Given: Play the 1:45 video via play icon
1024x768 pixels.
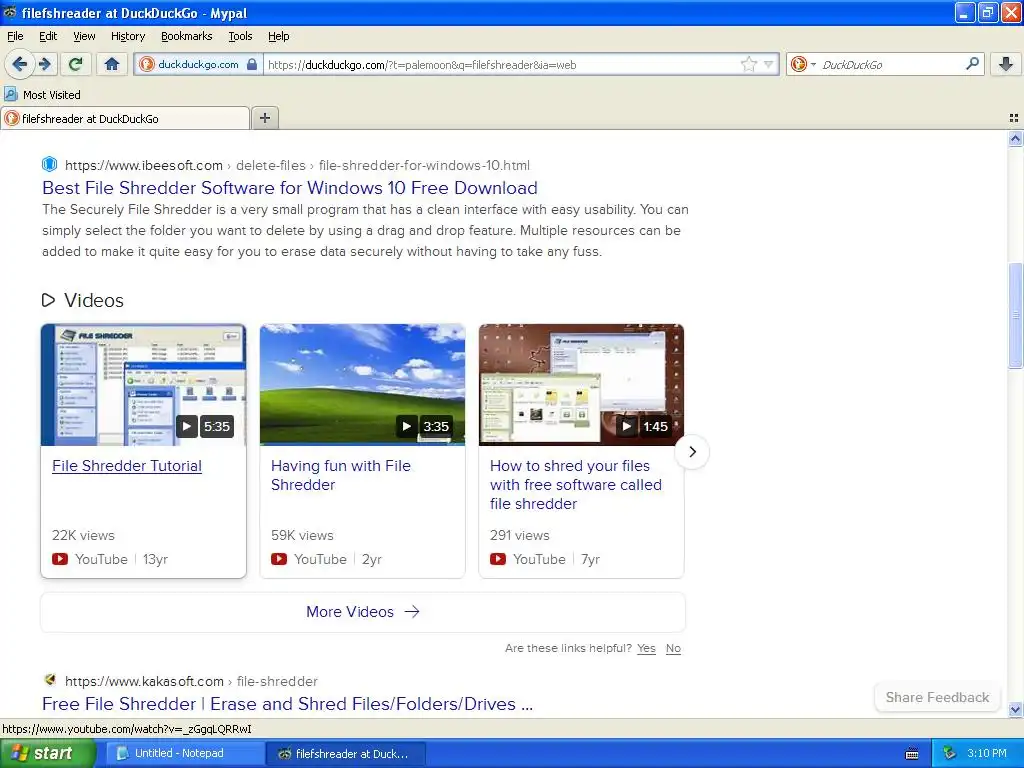Looking at the screenshot, I should [x=626, y=426].
